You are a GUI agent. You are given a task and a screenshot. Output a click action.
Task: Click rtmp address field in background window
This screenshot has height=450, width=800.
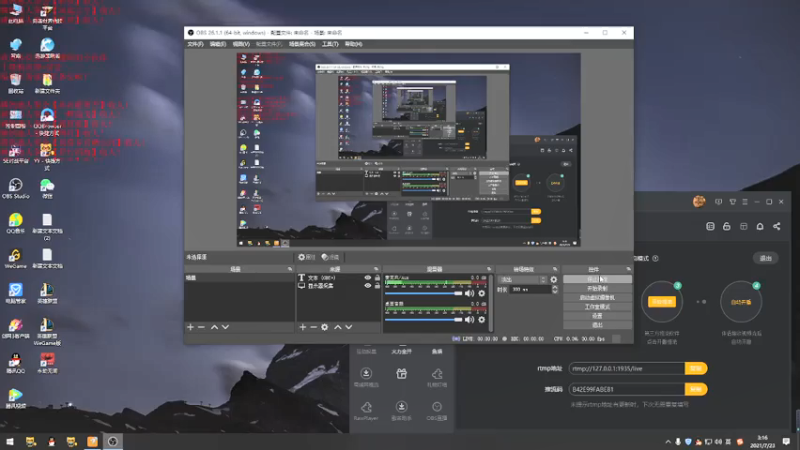627,368
